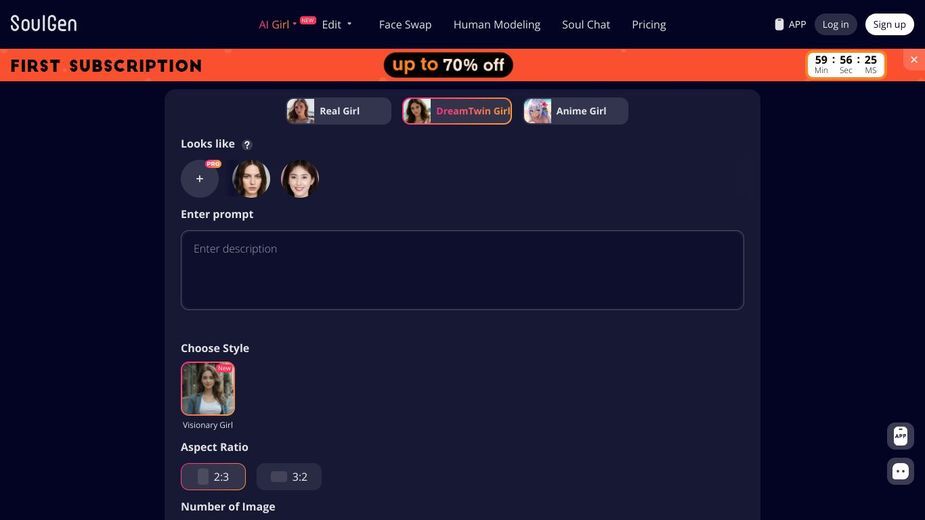Select the smiling Asian woman face avatar
Screen dimensions: 925x520
pos(300,179)
